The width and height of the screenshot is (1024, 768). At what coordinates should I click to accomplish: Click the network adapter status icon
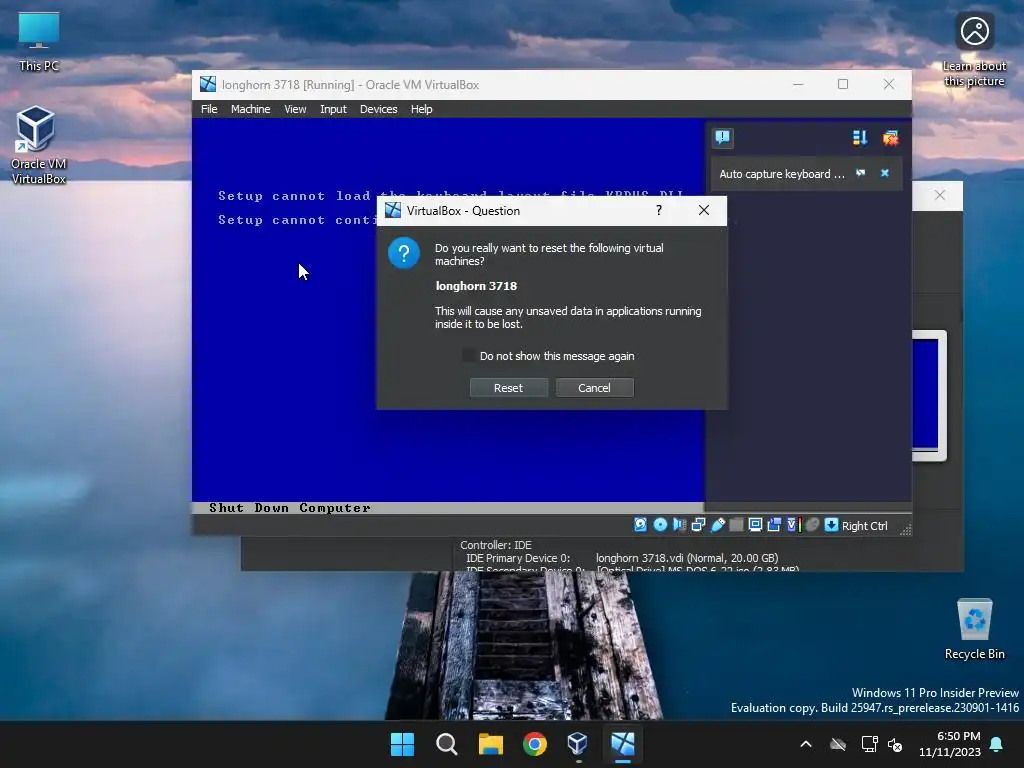click(698, 525)
